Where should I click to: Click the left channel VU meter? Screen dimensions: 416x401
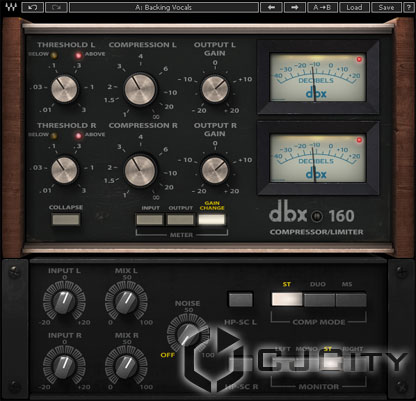click(x=318, y=77)
